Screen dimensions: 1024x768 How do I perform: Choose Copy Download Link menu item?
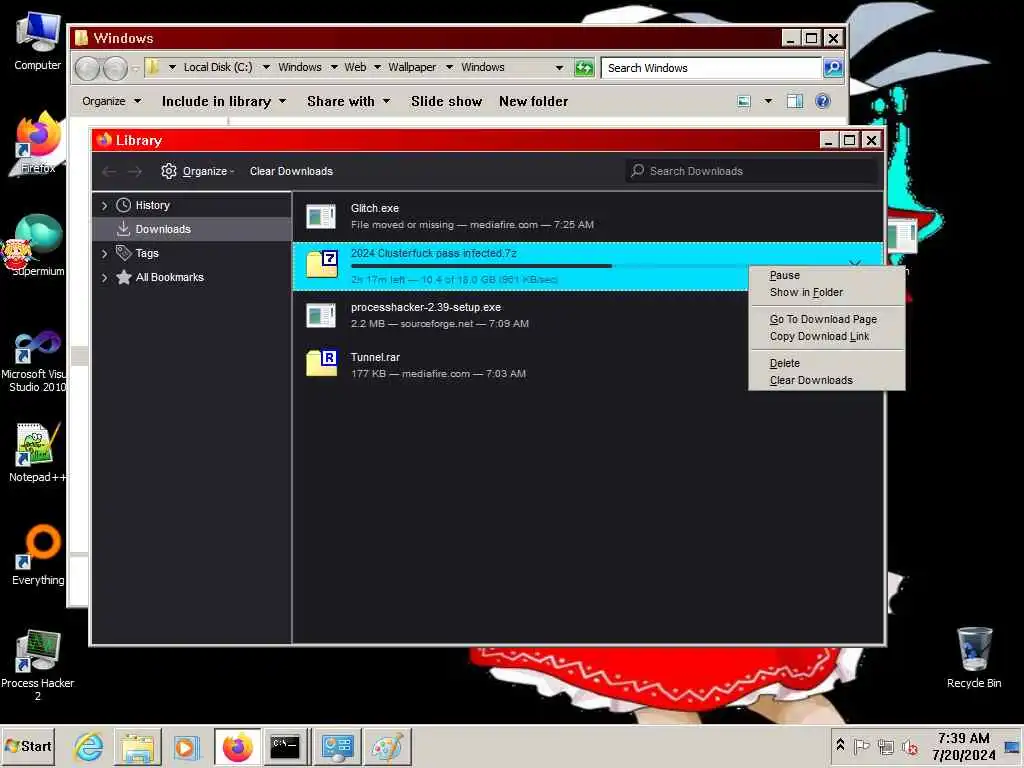tap(827, 336)
